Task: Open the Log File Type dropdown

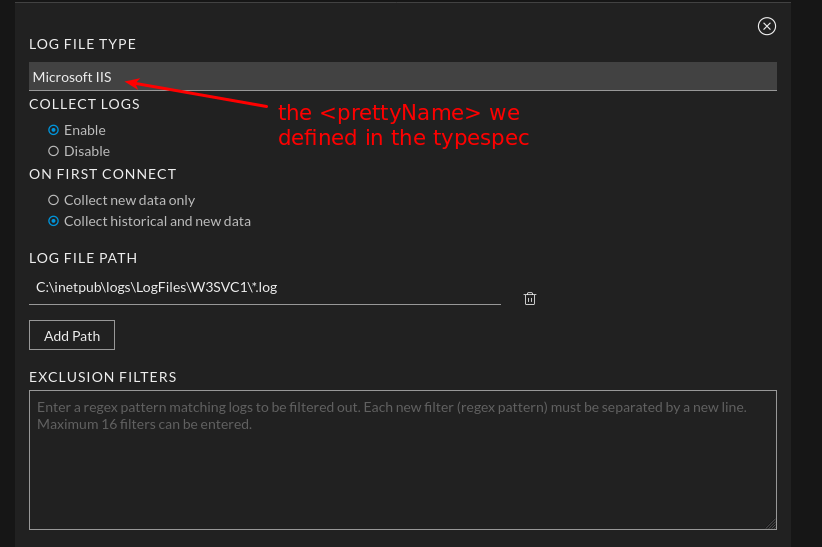Action: (402, 77)
